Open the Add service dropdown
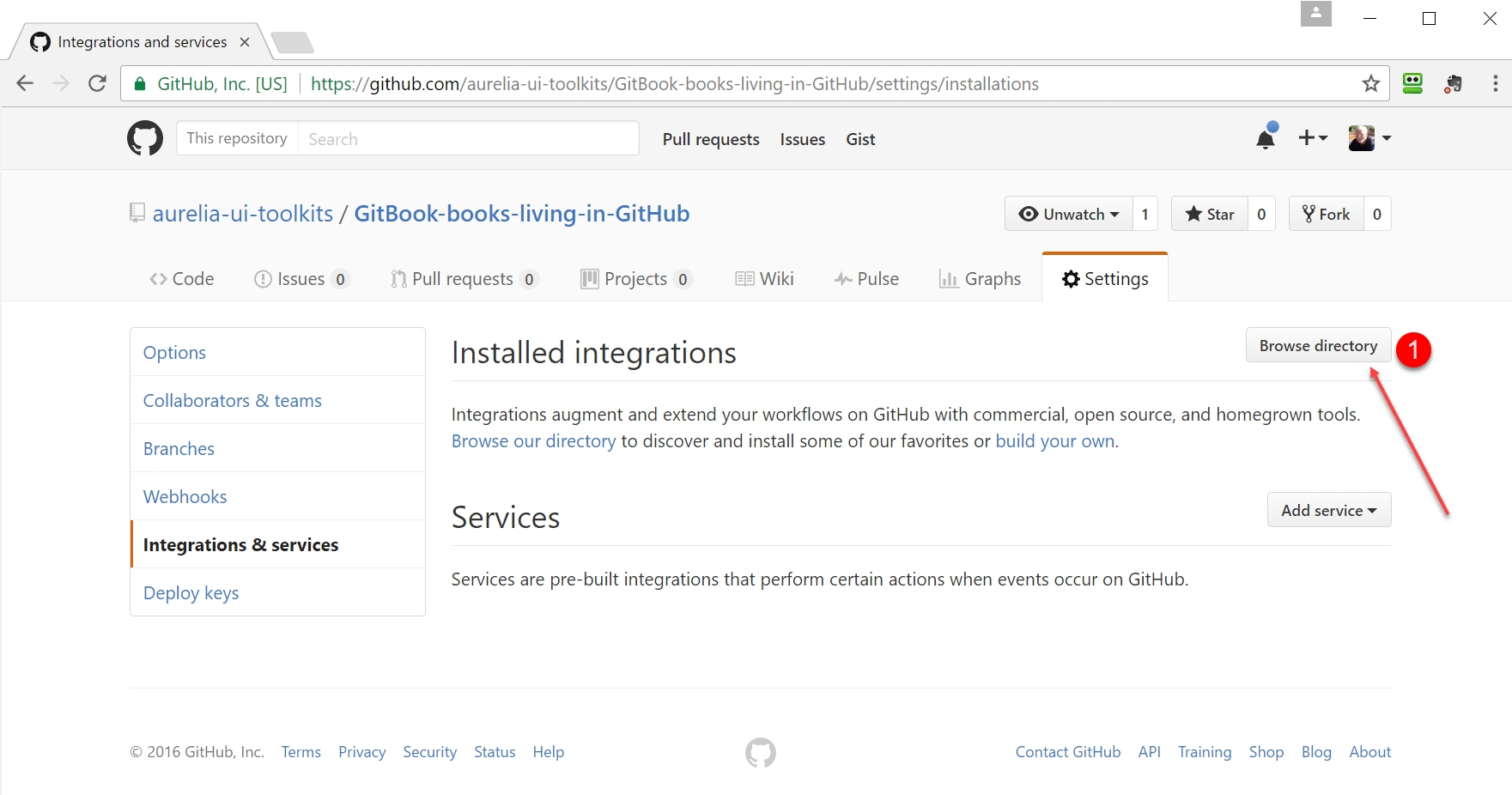Viewport: 1512px width, 795px height. click(1328, 511)
